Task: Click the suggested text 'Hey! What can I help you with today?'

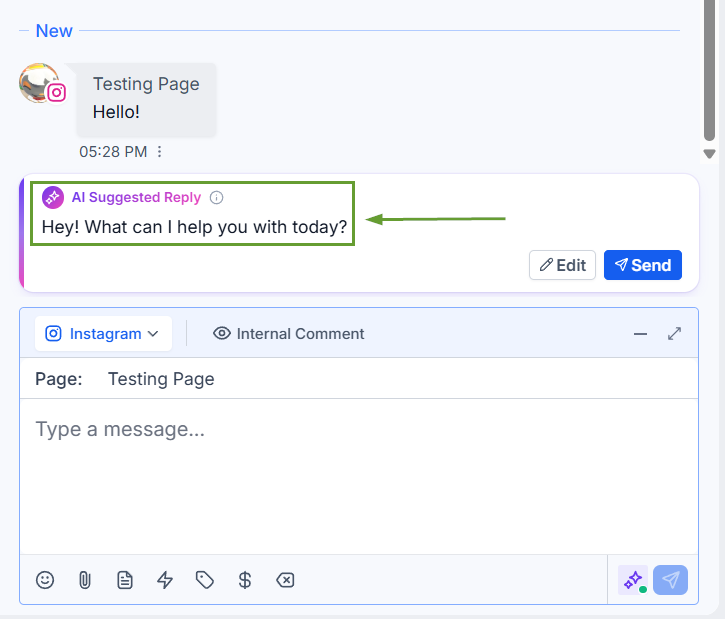Action: pos(194,227)
